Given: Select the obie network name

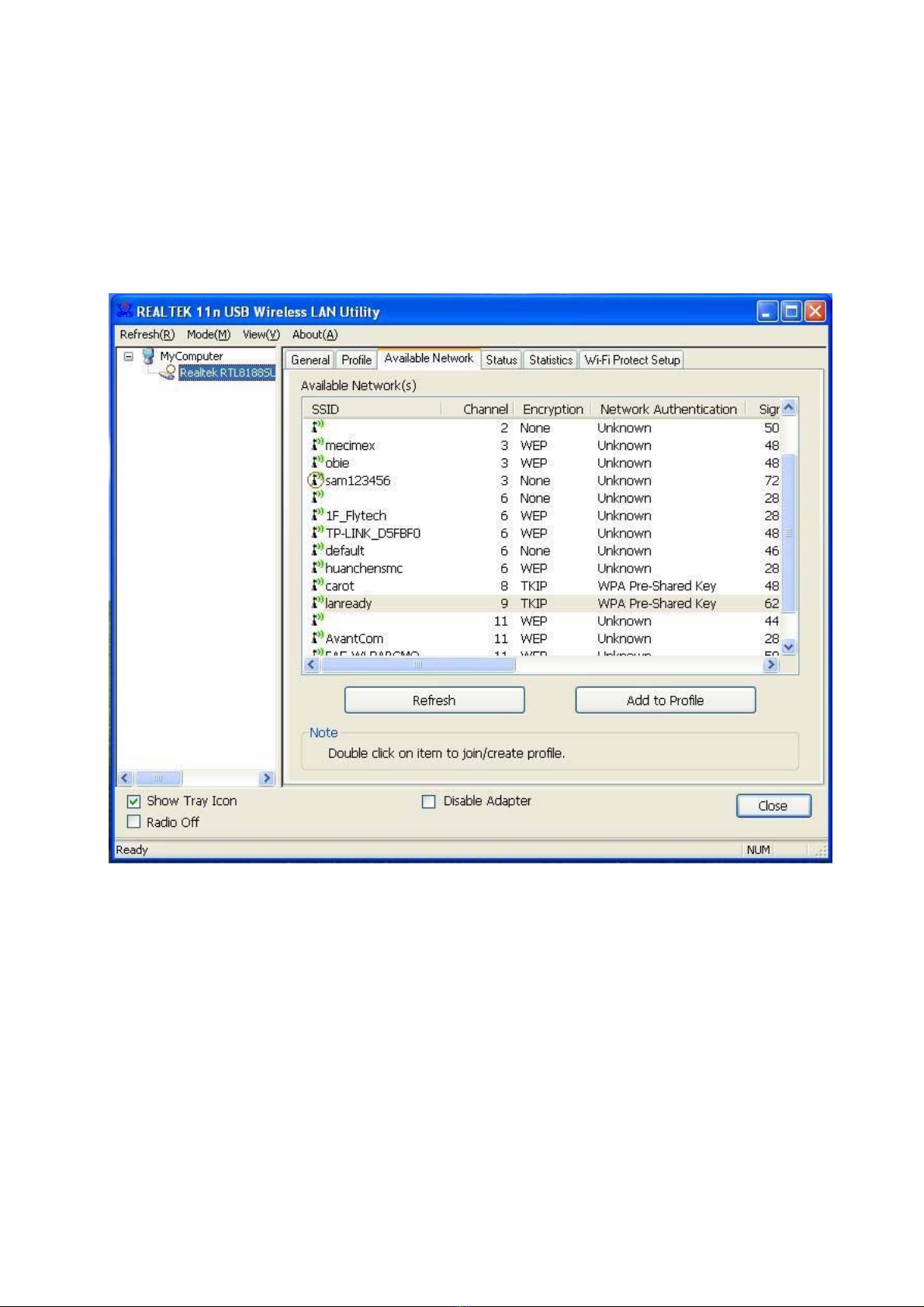Looking at the screenshot, I should [337, 463].
